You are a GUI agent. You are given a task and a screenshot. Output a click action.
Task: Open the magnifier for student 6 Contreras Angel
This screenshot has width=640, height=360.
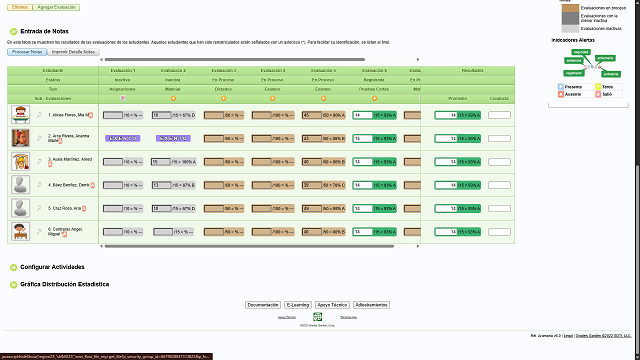pos(40,231)
